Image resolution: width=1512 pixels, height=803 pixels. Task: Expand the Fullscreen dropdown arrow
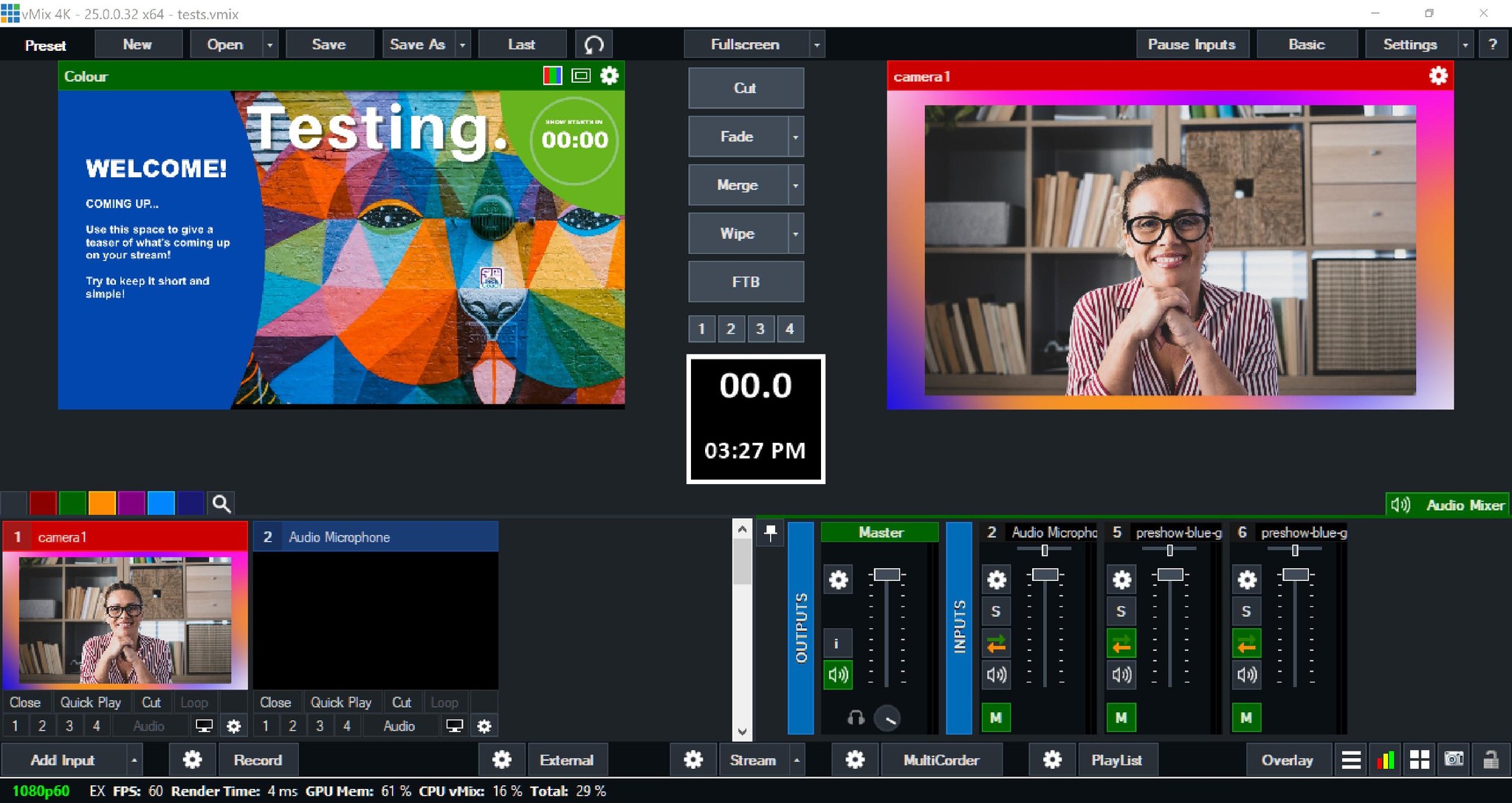[x=817, y=44]
